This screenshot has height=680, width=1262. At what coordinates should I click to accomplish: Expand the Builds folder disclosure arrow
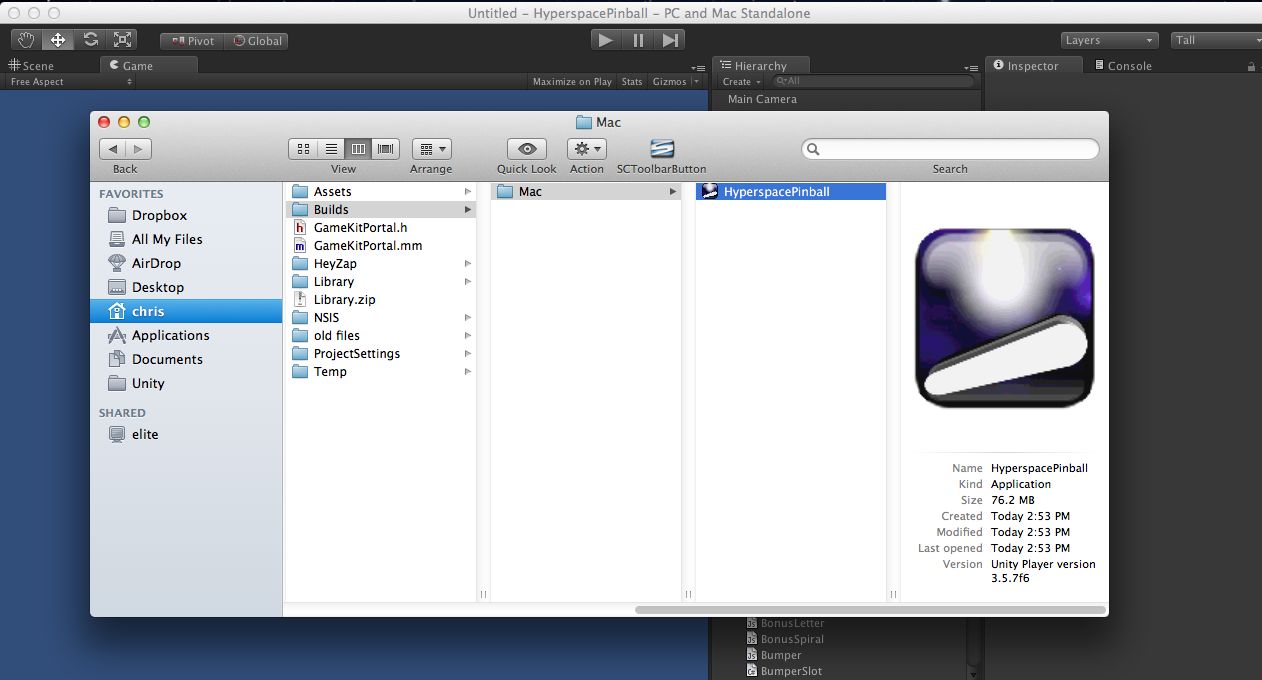(x=467, y=209)
